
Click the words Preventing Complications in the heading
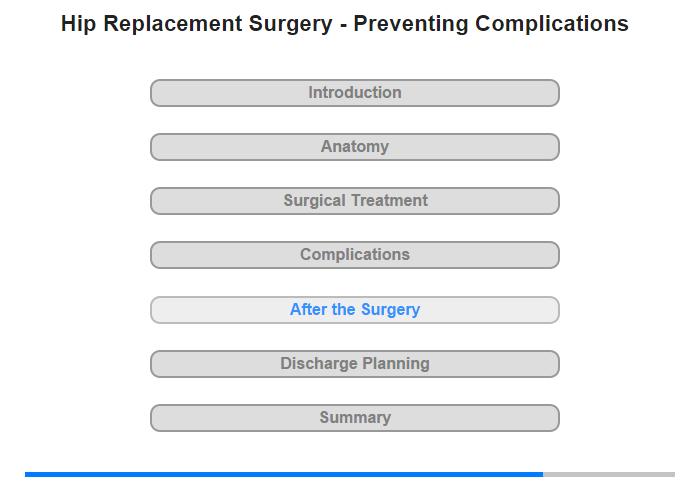tap(491, 24)
